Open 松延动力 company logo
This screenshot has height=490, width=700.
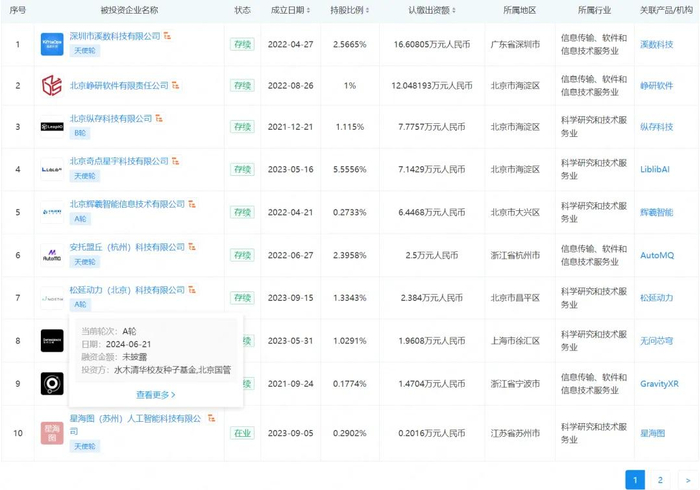point(52,298)
